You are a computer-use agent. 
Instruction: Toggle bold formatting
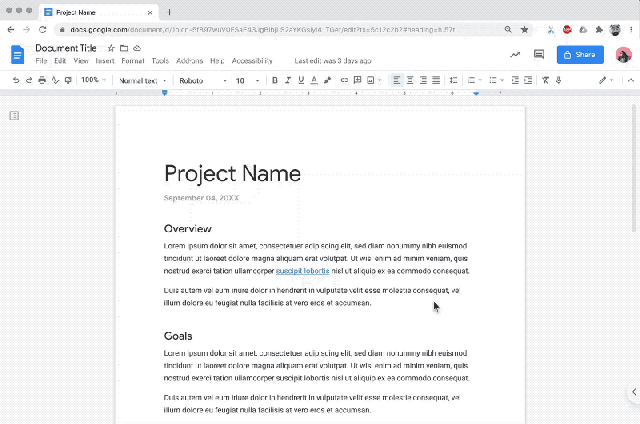tap(275, 80)
